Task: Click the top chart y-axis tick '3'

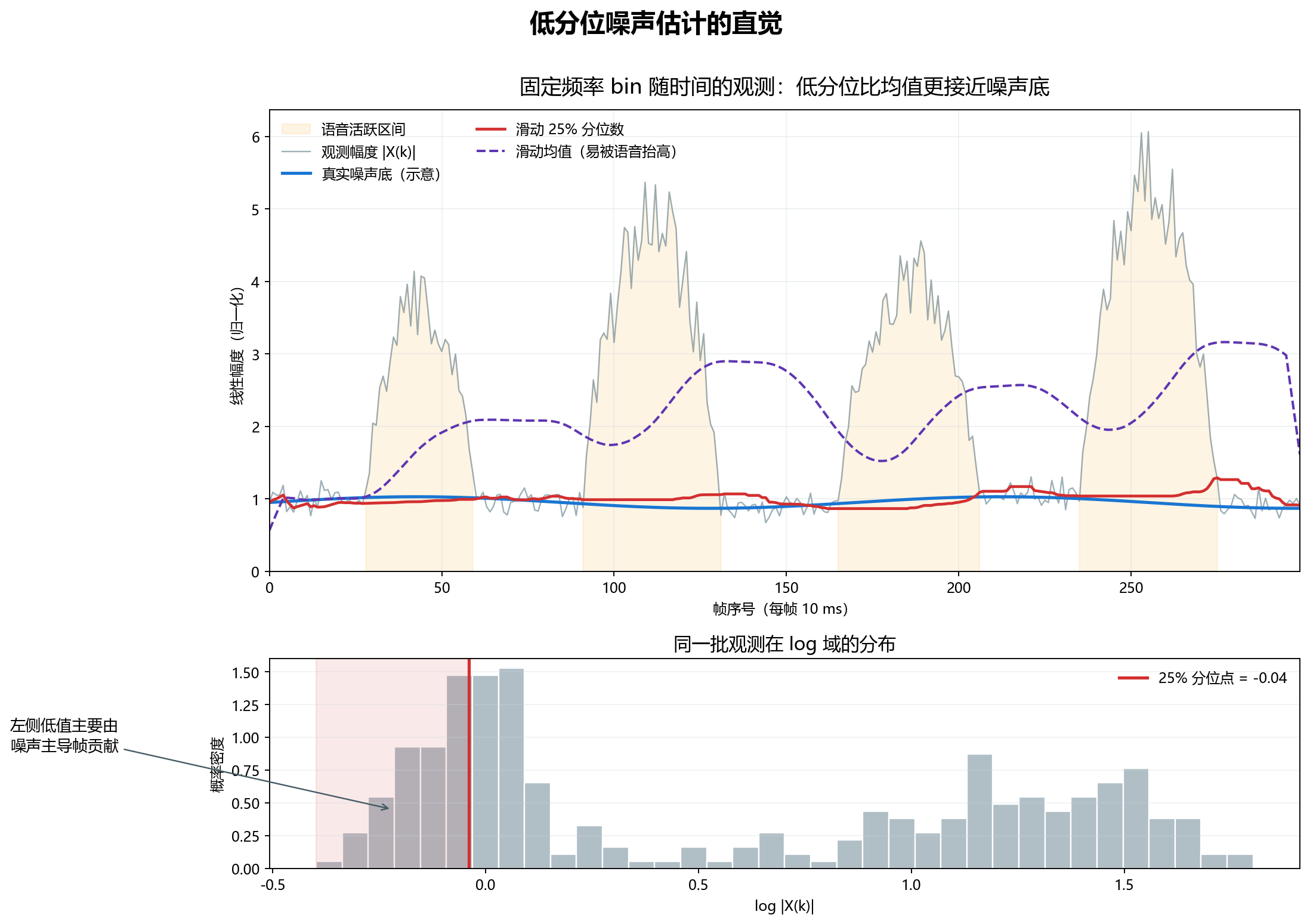Action: (256, 354)
